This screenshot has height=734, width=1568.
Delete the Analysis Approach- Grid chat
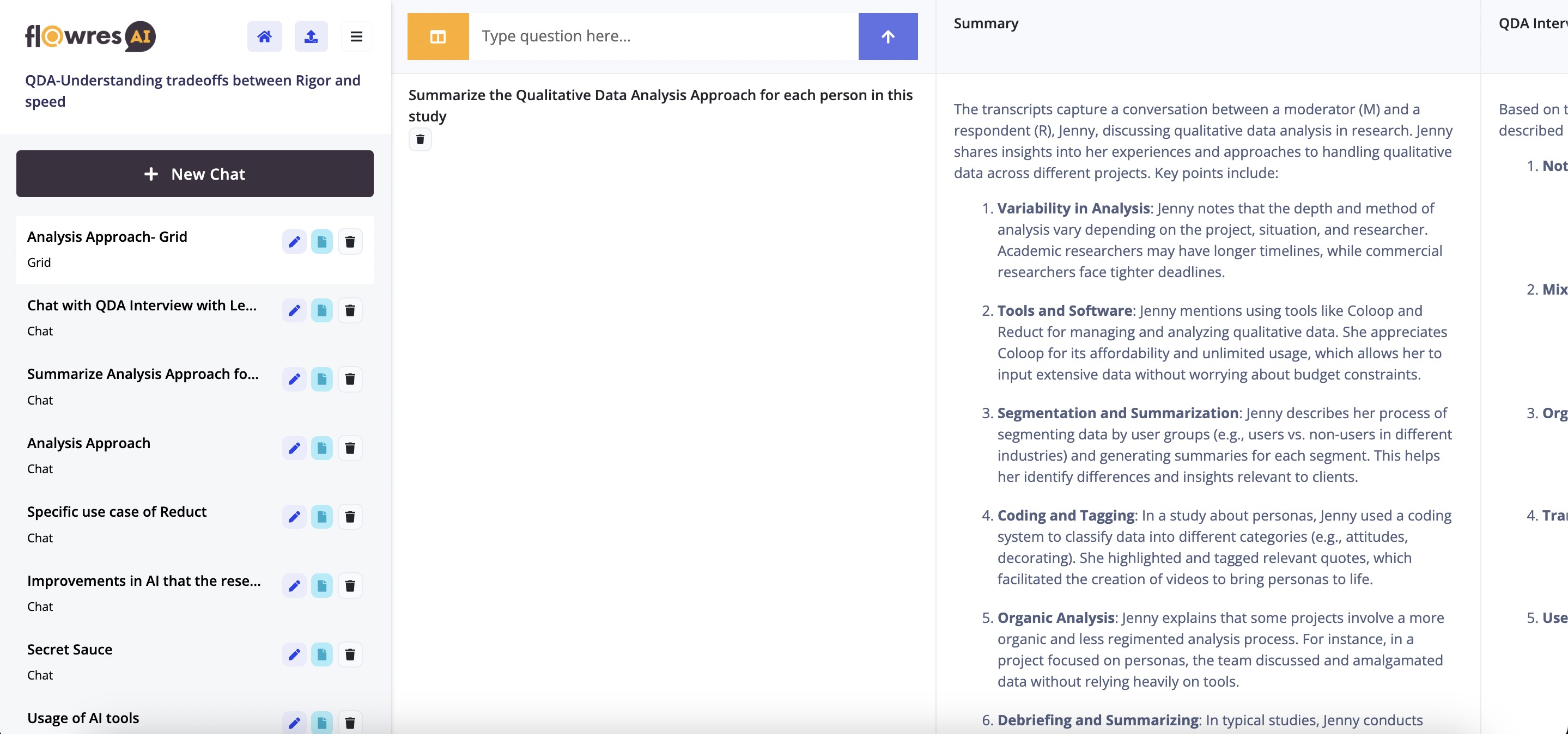350,241
